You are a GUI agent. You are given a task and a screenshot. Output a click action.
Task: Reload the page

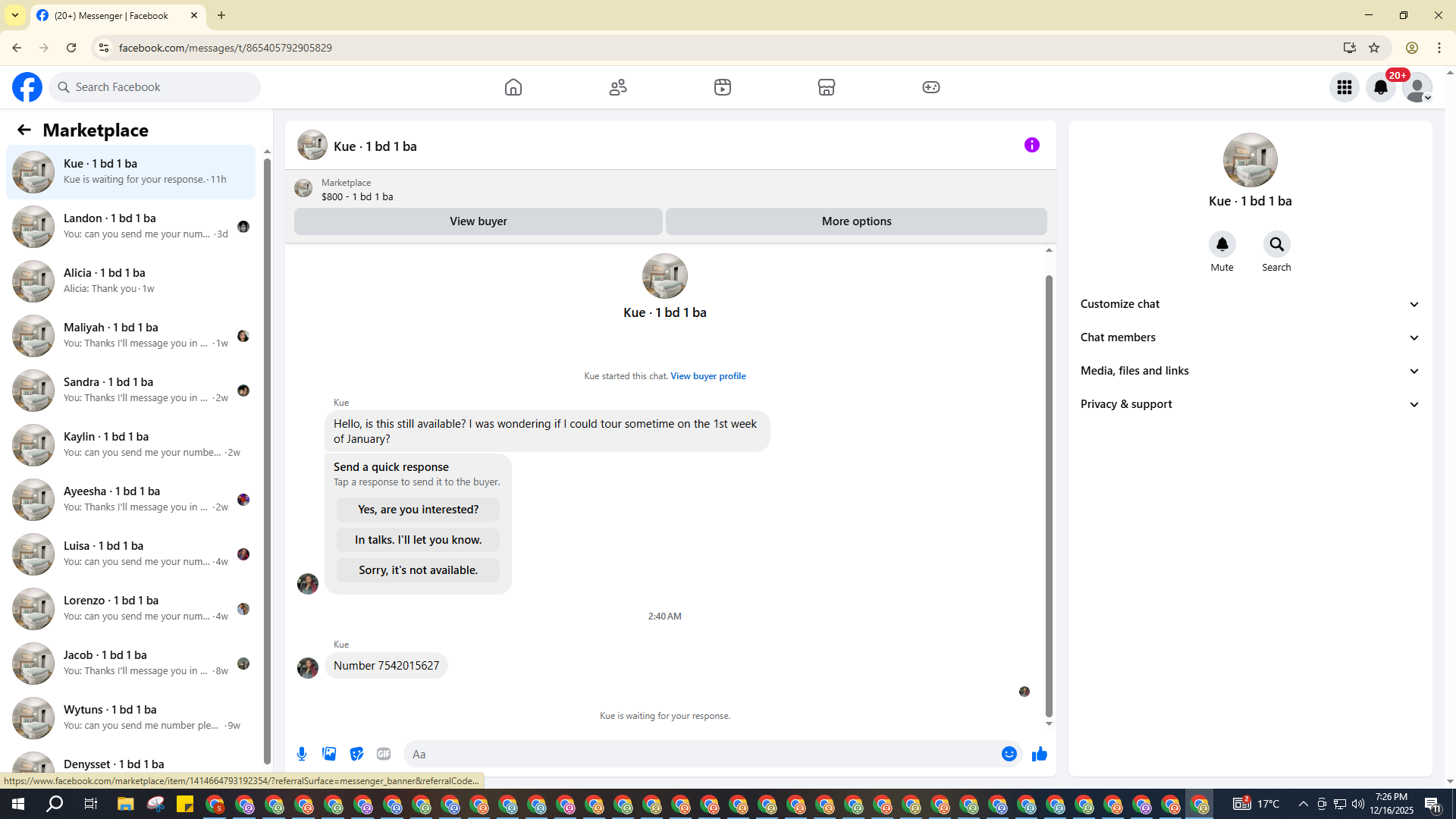pos(71,48)
